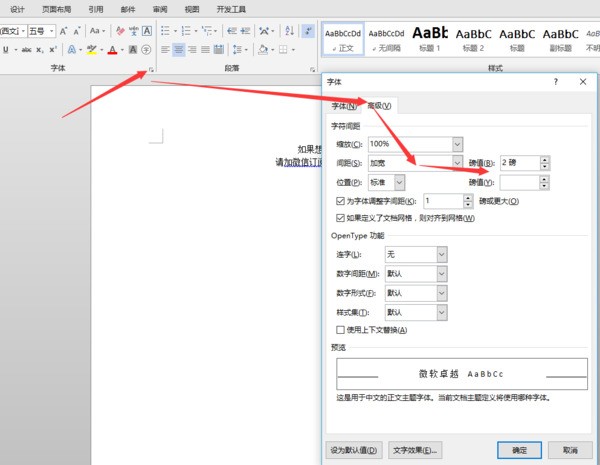Toggle the kerning for fonts checkbox

(341, 201)
